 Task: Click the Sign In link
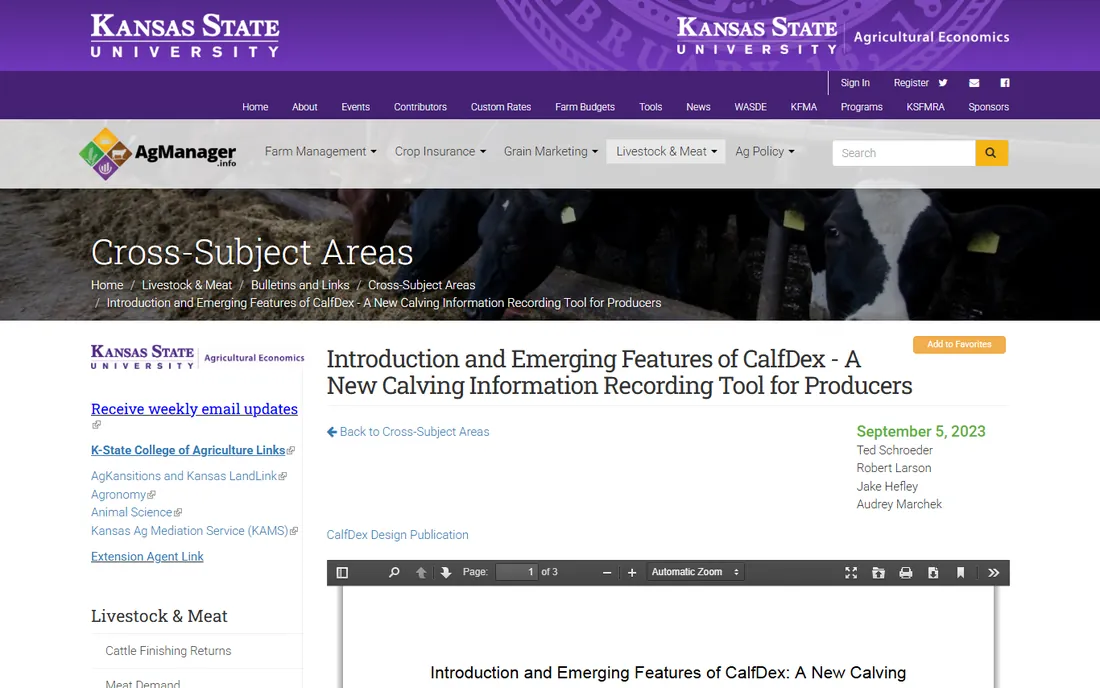tap(855, 83)
